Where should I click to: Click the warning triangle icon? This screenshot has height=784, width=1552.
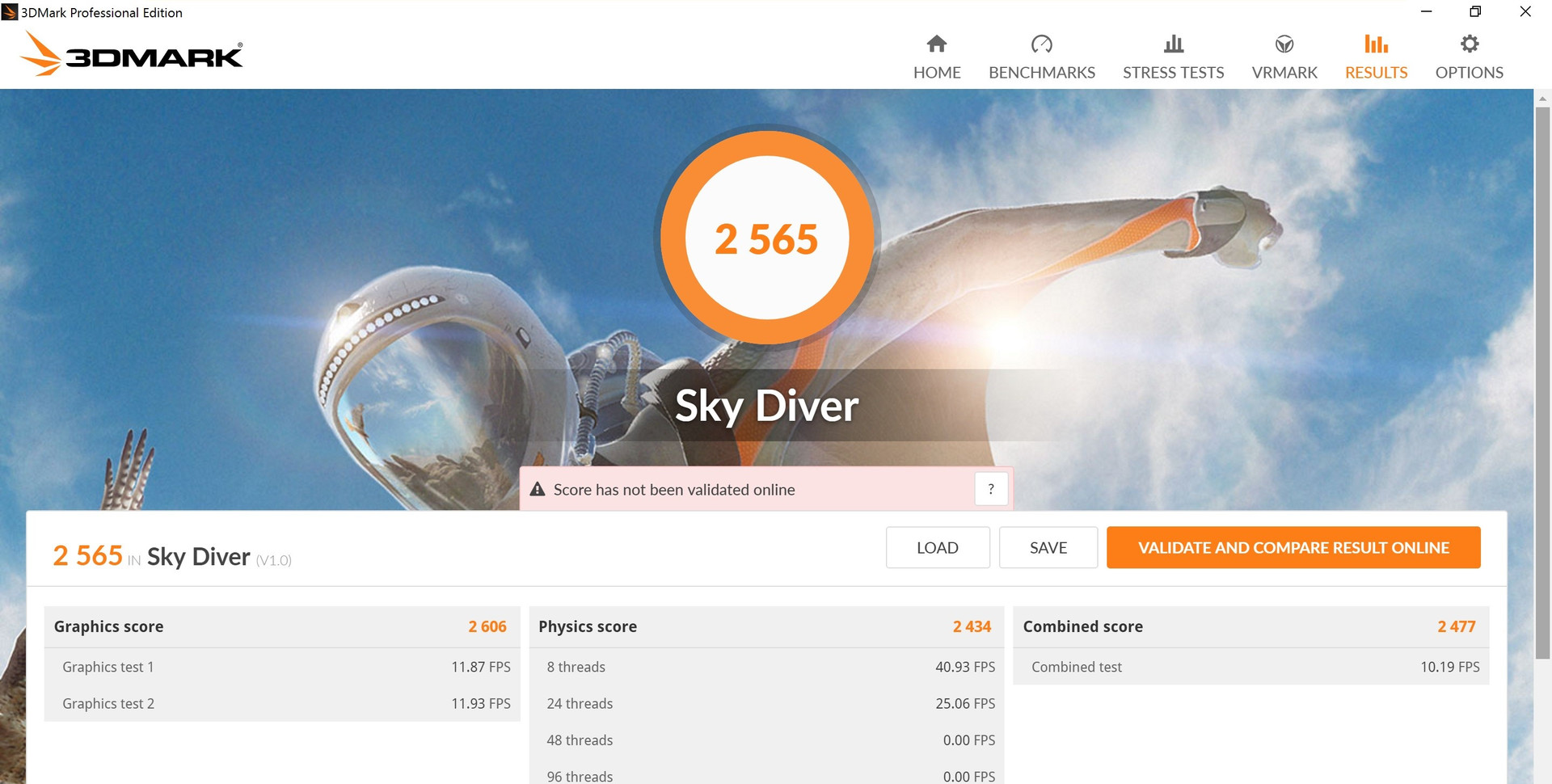coord(538,489)
